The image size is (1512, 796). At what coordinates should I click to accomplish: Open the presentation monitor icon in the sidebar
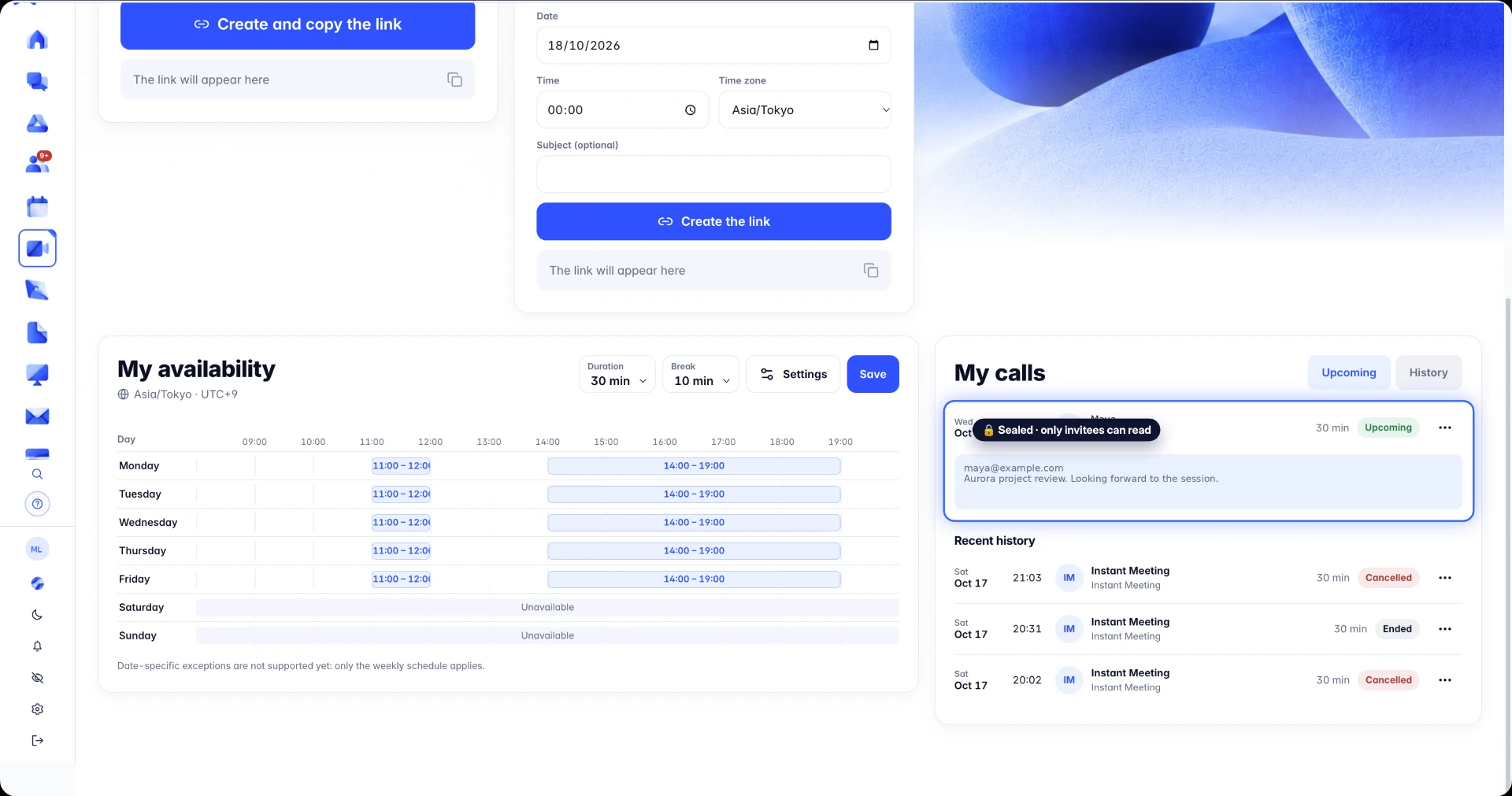[37, 375]
